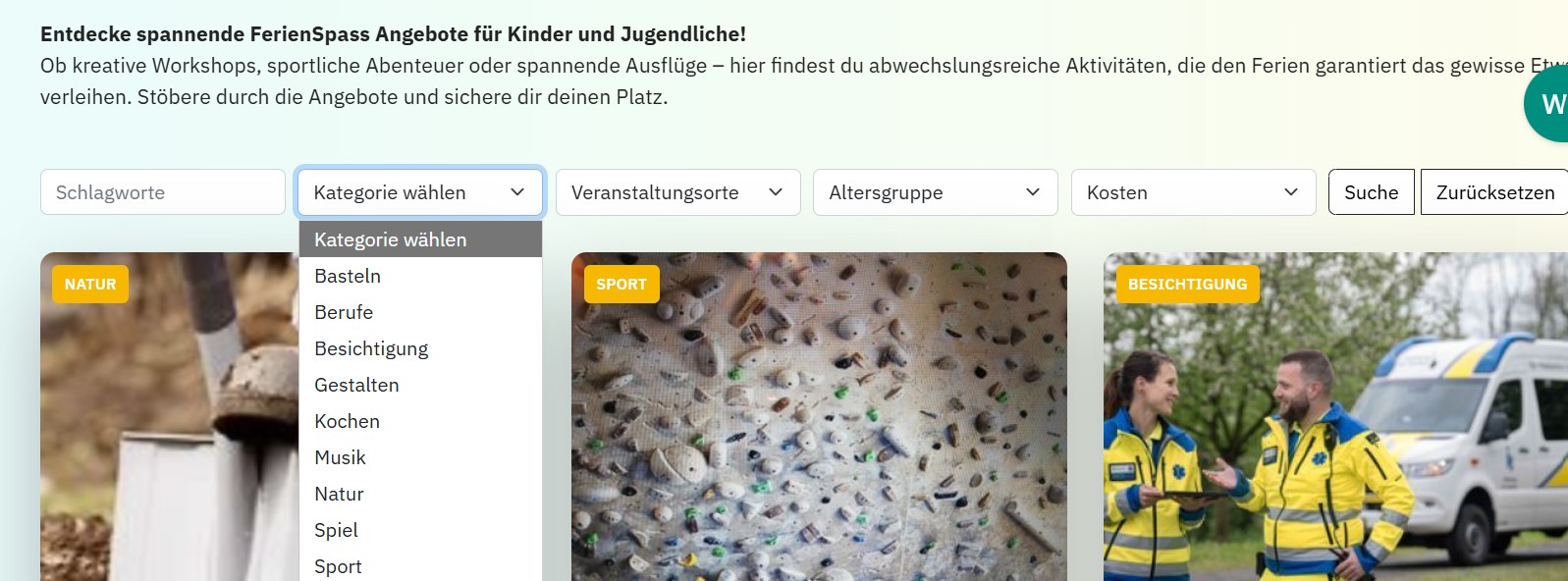The width and height of the screenshot is (1568, 581).
Task: Click the Zurücksetzen button
Action: (x=1494, y=192)
